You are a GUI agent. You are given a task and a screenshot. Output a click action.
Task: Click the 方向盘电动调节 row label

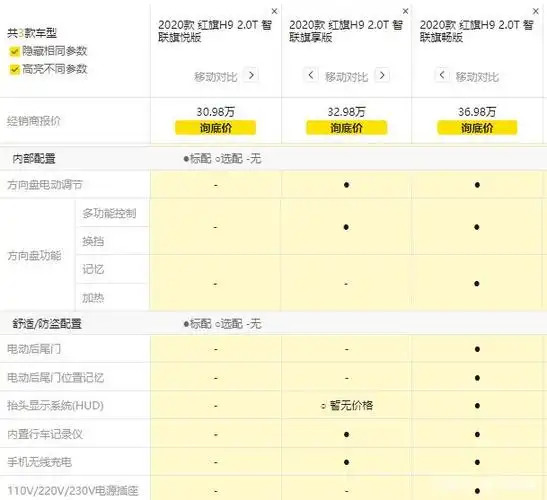(45, 185)
